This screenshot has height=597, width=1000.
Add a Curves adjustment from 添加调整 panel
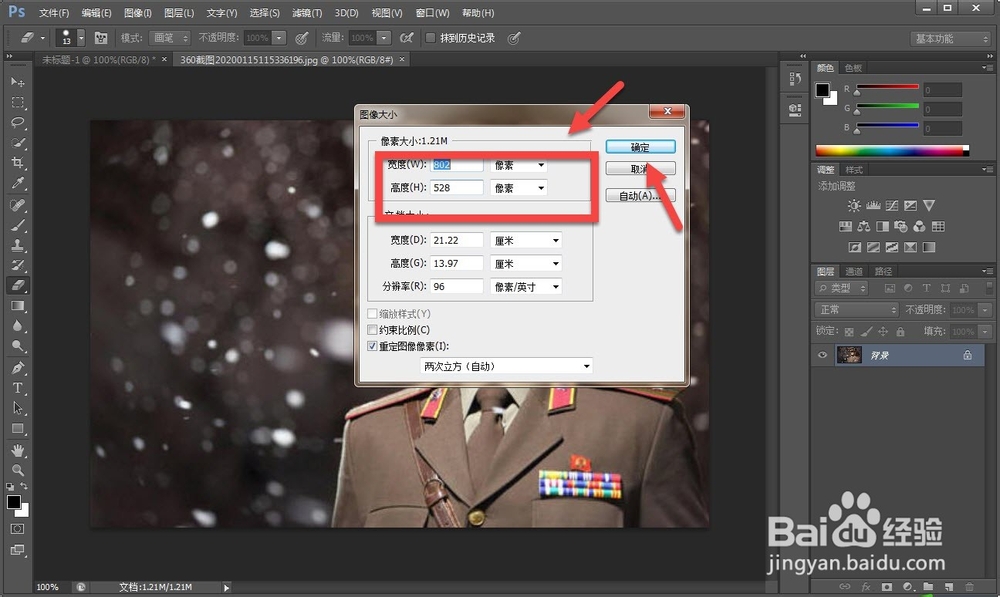click(893, 206)
